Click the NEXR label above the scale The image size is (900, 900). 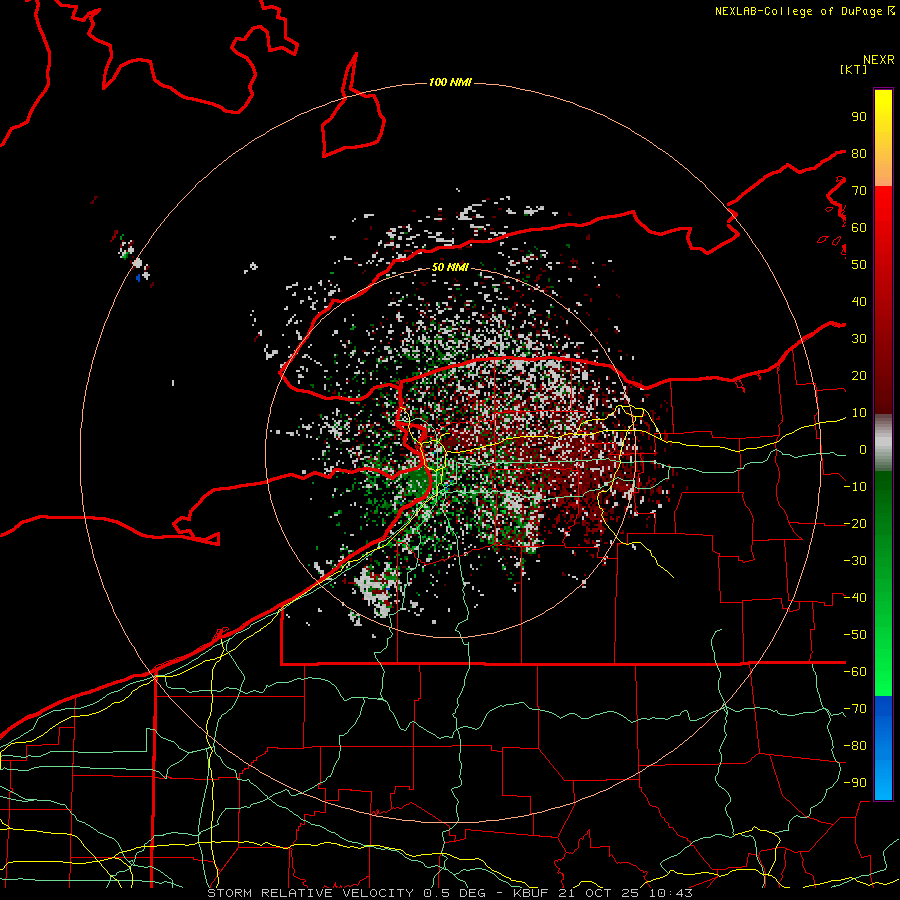tap(879, 60)
